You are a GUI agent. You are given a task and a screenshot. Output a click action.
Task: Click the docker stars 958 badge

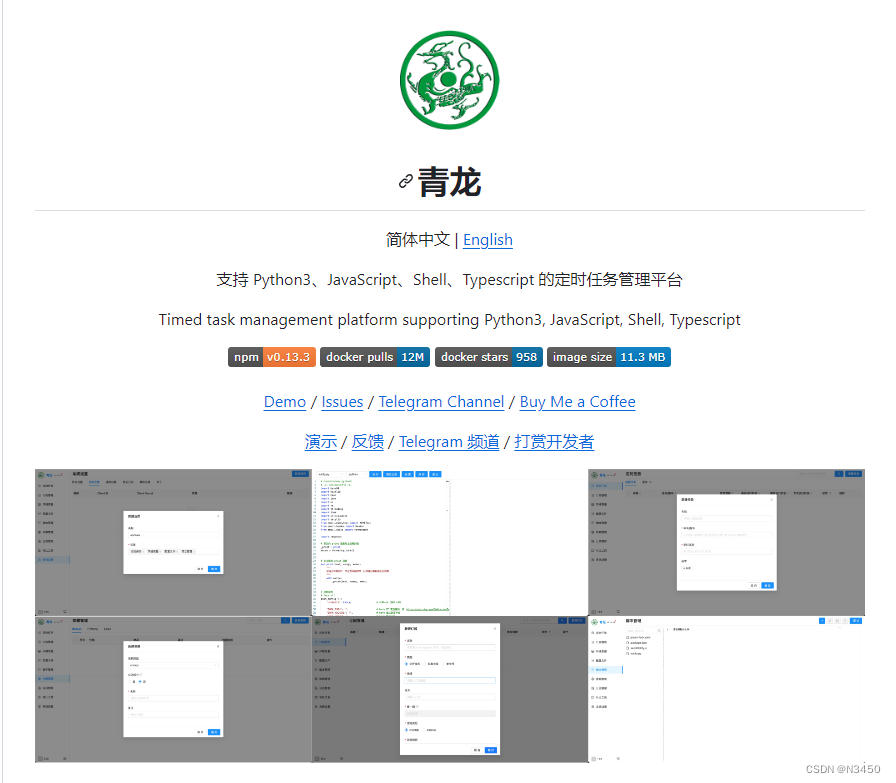point(489,357)
